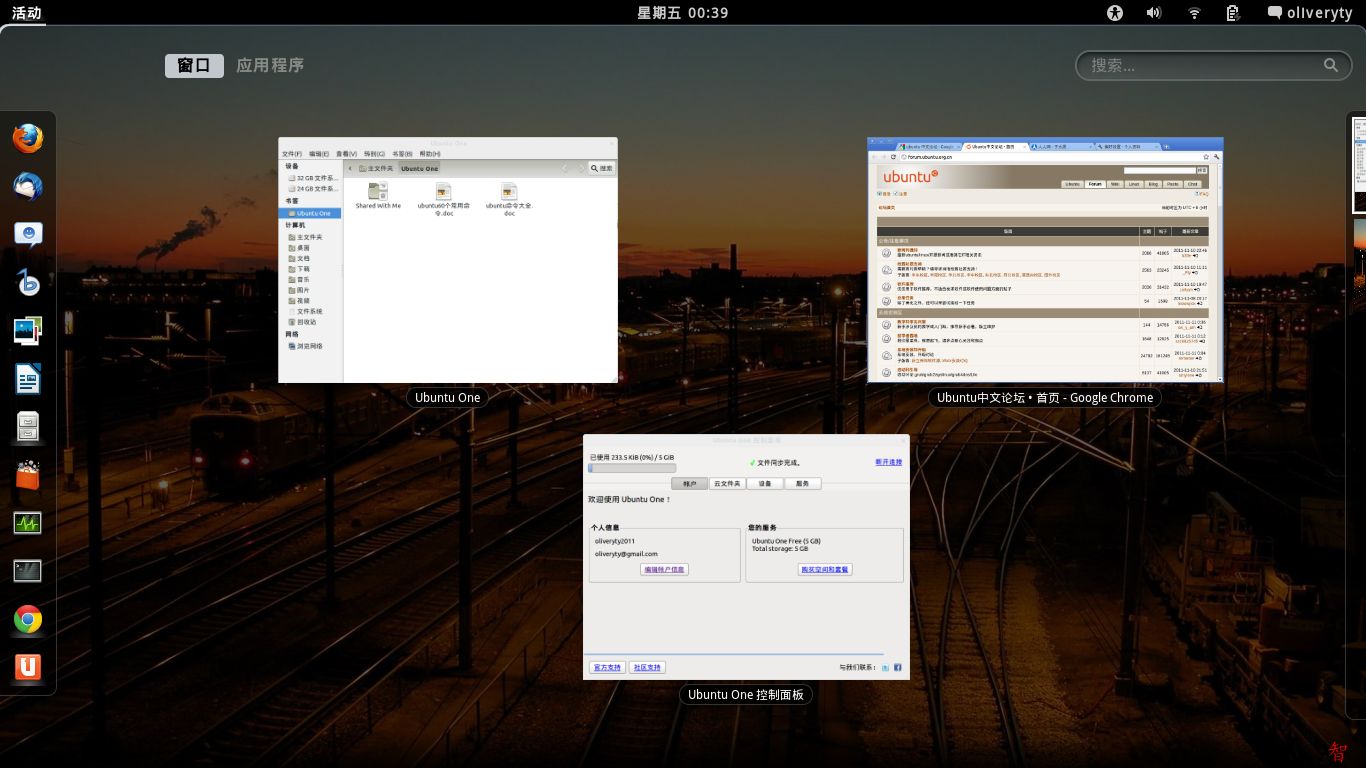Switch to the 应用程序 applications view
Viewport: 1366px width, 768px height.
270,65
